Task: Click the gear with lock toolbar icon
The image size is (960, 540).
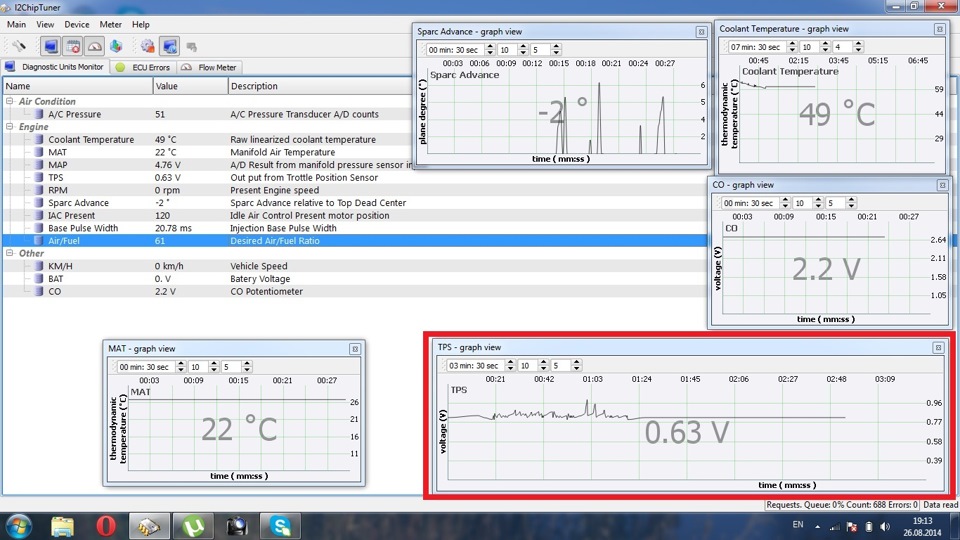Action: 148,46
